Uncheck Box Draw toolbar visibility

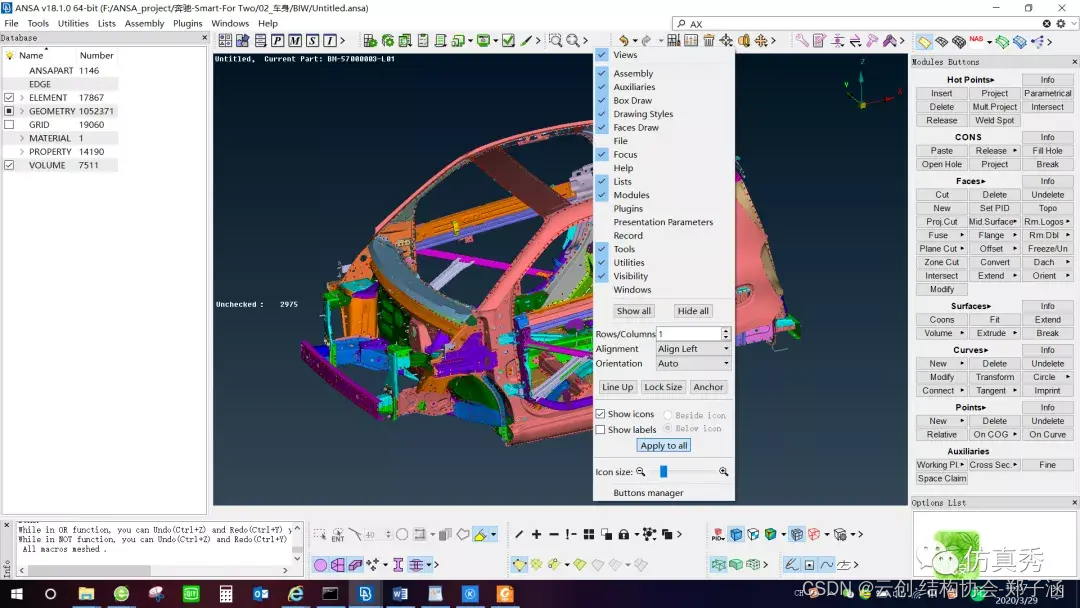pos(602,101)
